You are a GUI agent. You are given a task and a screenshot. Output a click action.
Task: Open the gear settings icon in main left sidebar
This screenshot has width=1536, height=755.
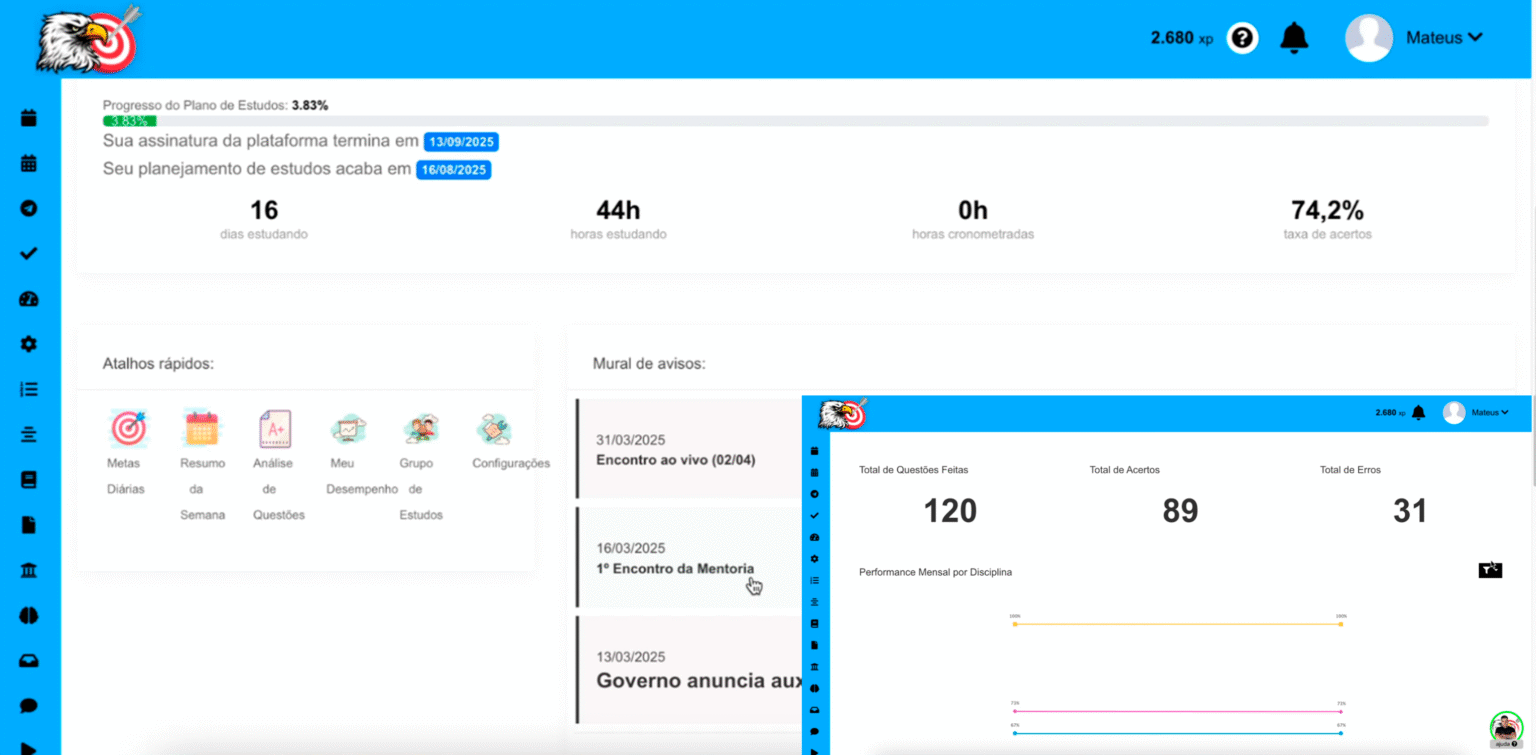pyautogui.click(x=29, y=344)
